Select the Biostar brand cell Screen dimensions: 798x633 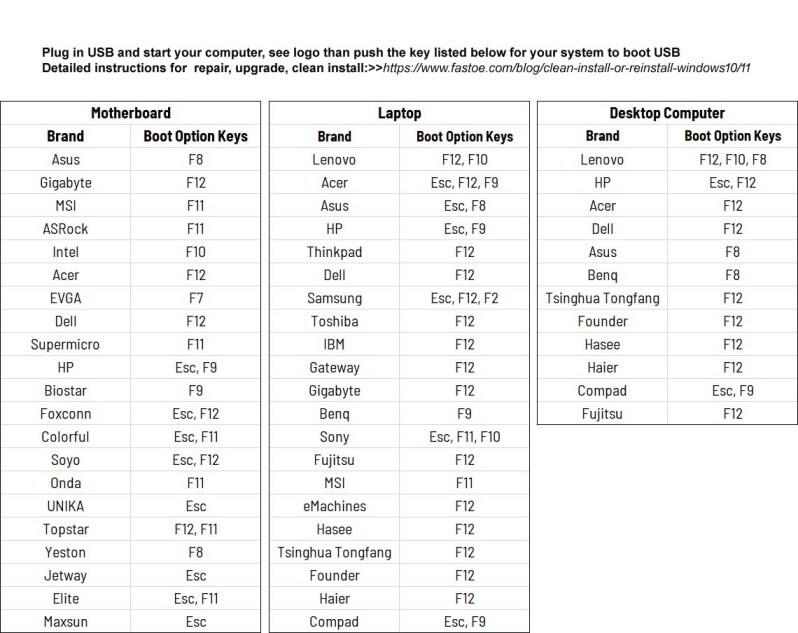(66, 390)
